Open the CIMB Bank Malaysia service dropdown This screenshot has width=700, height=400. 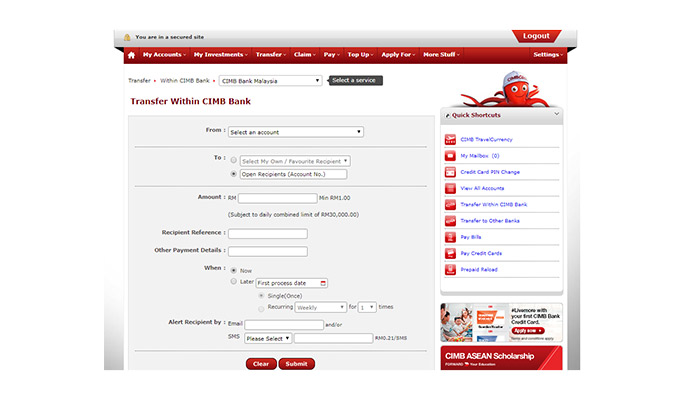pyautogui.click(x=271, y=81)
